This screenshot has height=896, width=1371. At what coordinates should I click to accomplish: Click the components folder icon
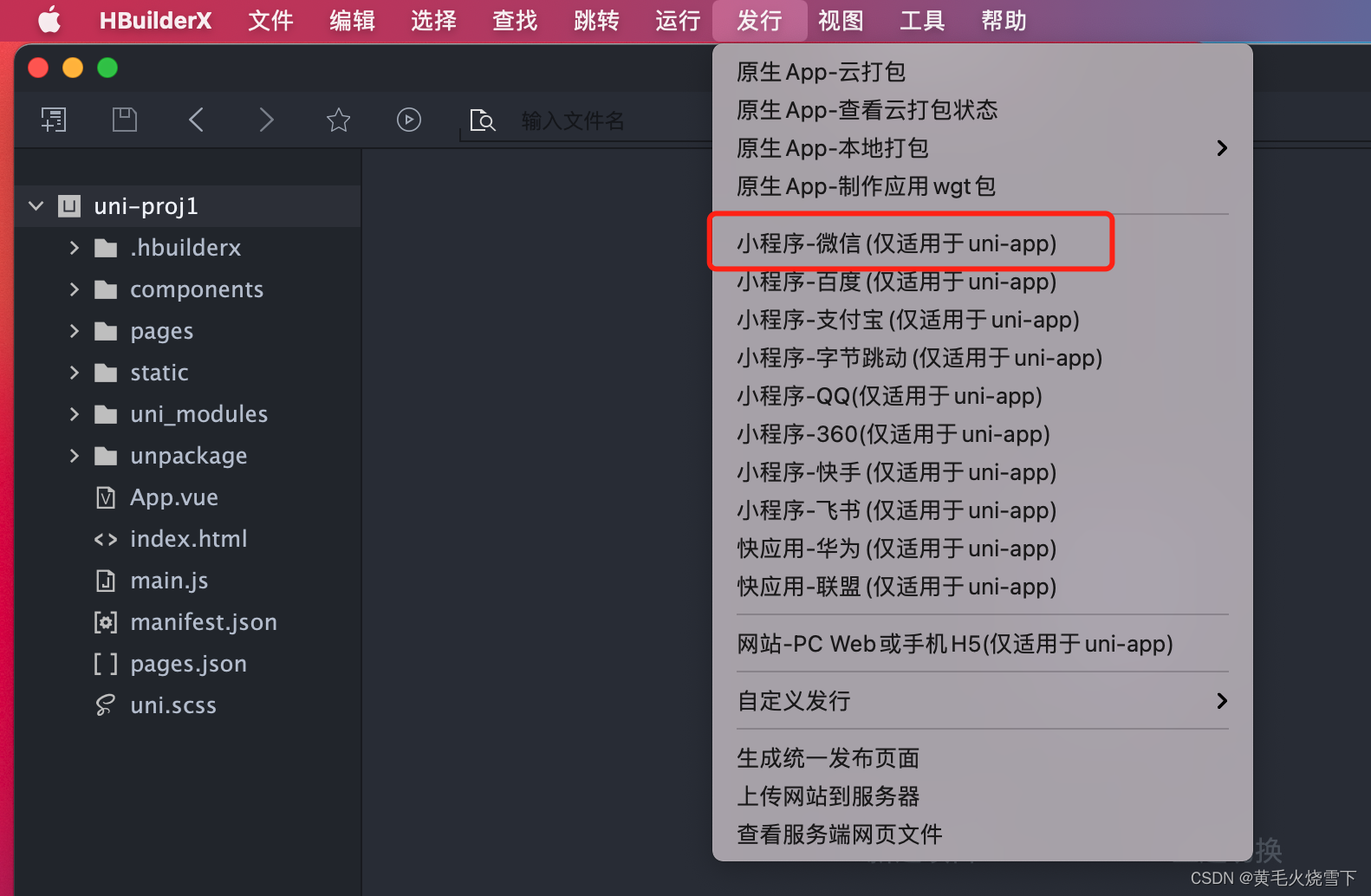click(x=106, y=289)
